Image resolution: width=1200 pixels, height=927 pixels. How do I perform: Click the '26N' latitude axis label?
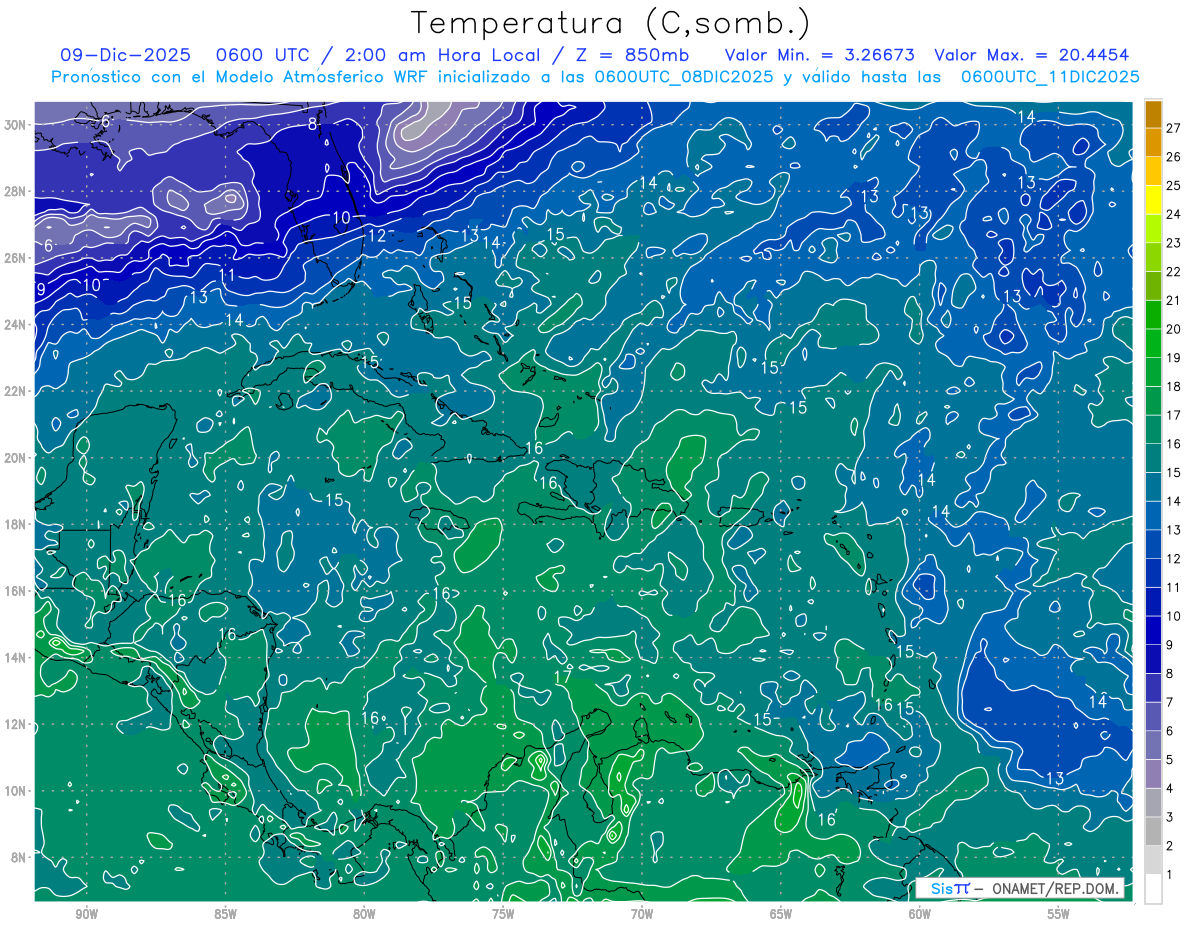(x=17, y=258)
